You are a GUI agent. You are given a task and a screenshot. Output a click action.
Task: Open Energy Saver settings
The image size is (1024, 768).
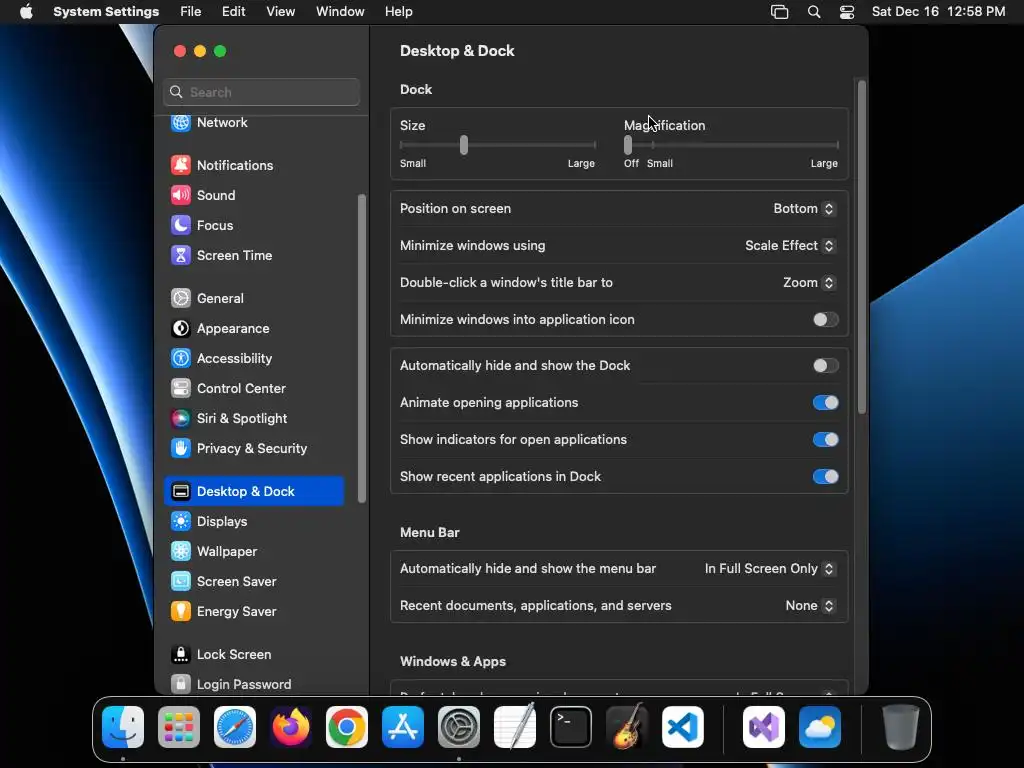254,612
